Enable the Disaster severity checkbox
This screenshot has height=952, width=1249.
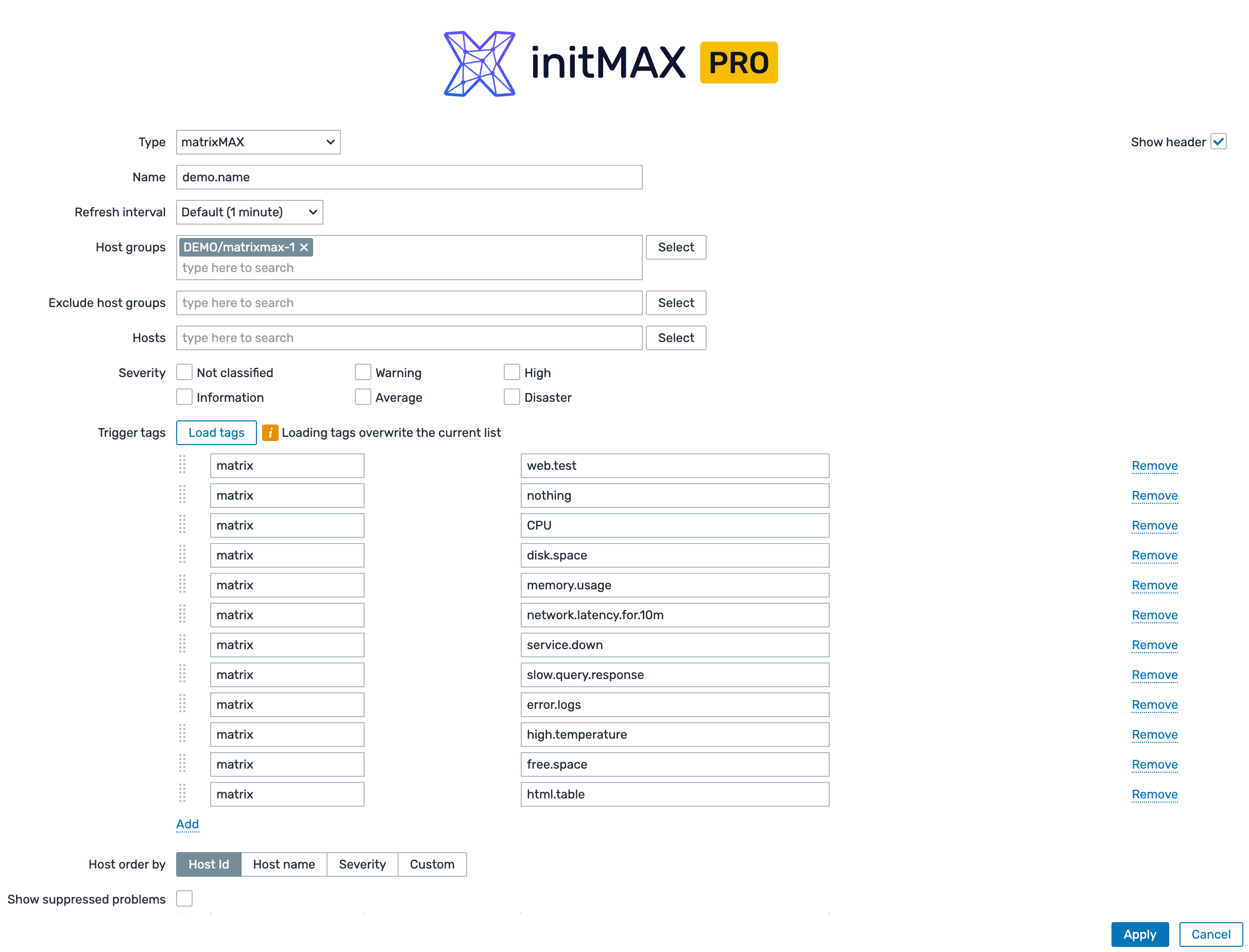point(511,397)
